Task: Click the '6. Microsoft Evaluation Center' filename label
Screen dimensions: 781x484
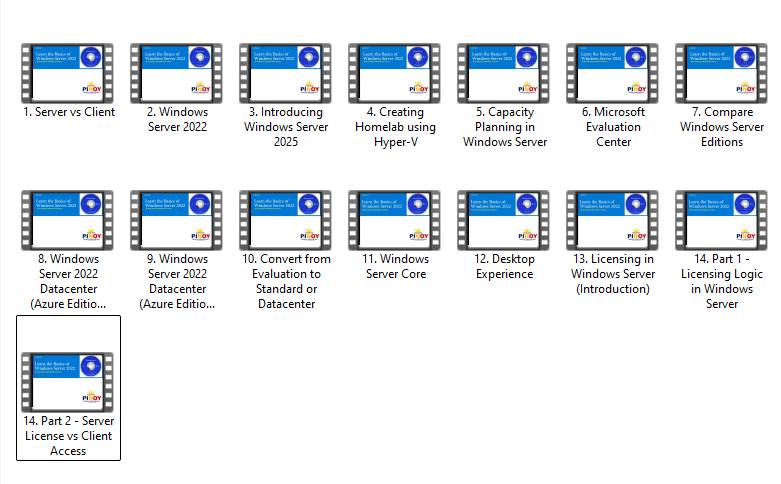Action: click(x=613, y=127)
